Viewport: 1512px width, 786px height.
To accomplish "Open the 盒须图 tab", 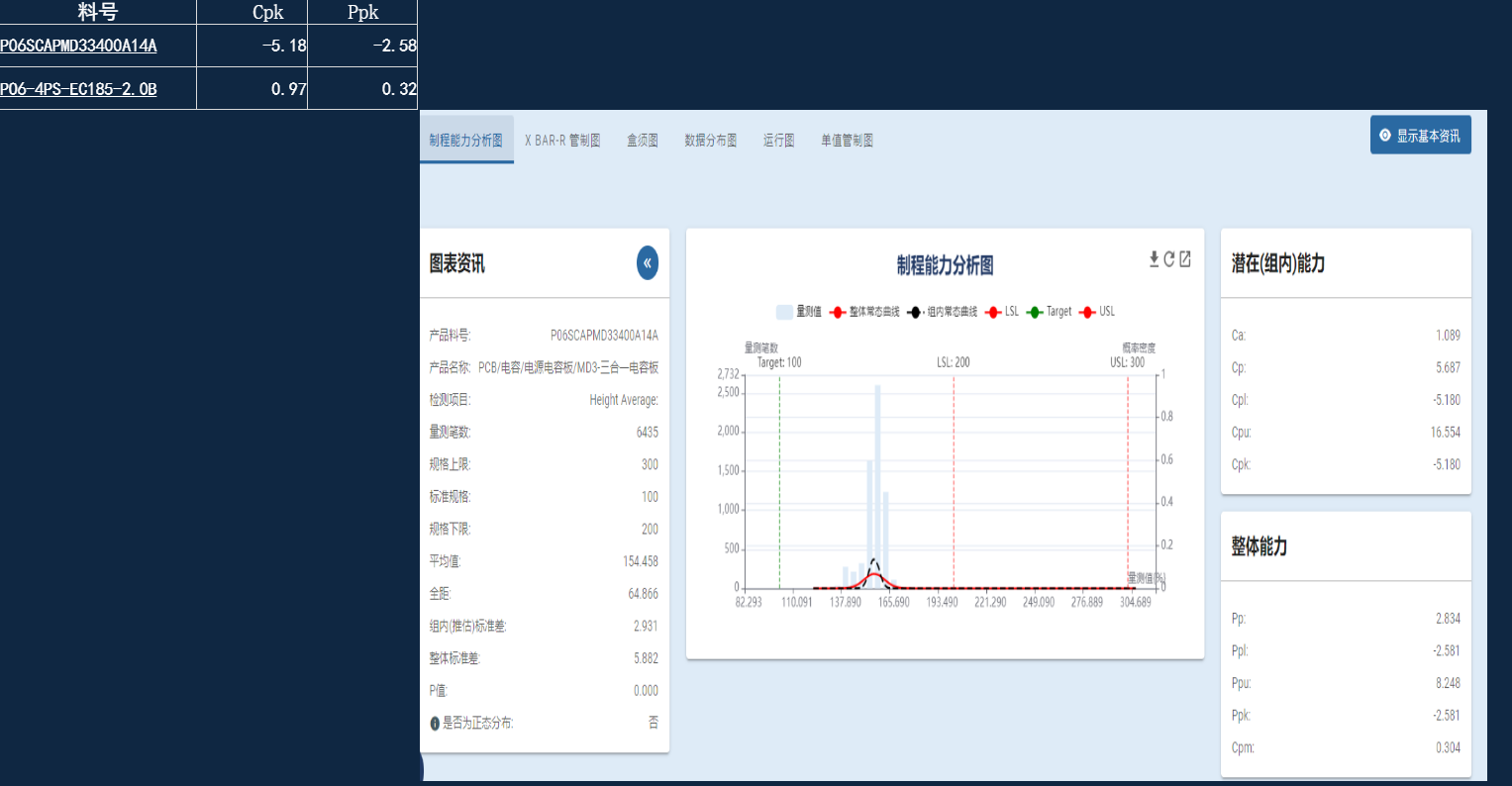I will 643,141.
